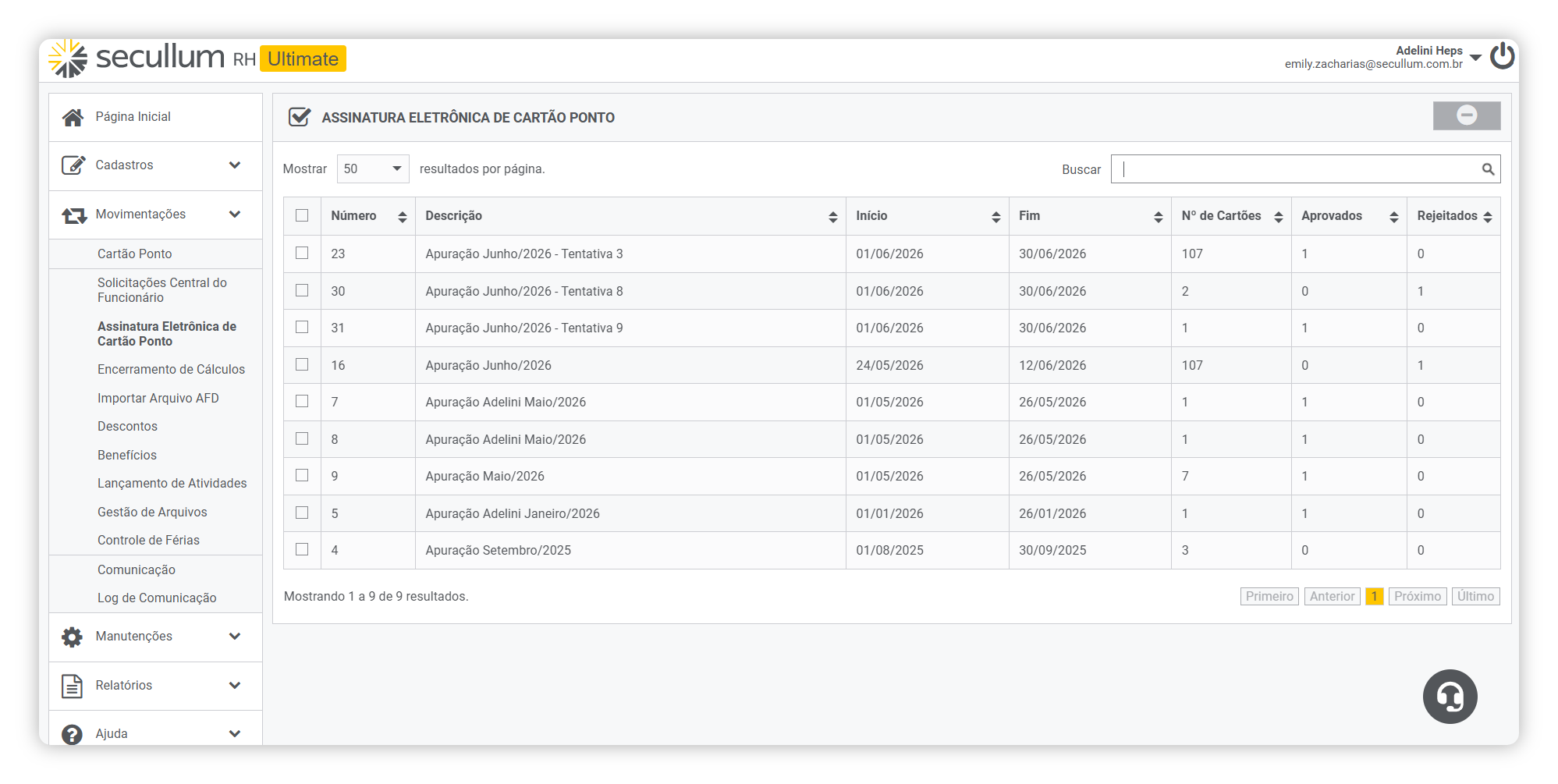The image size is (1558, 784).
Task: Click the Anterior pagination button
Action: 1332,597
